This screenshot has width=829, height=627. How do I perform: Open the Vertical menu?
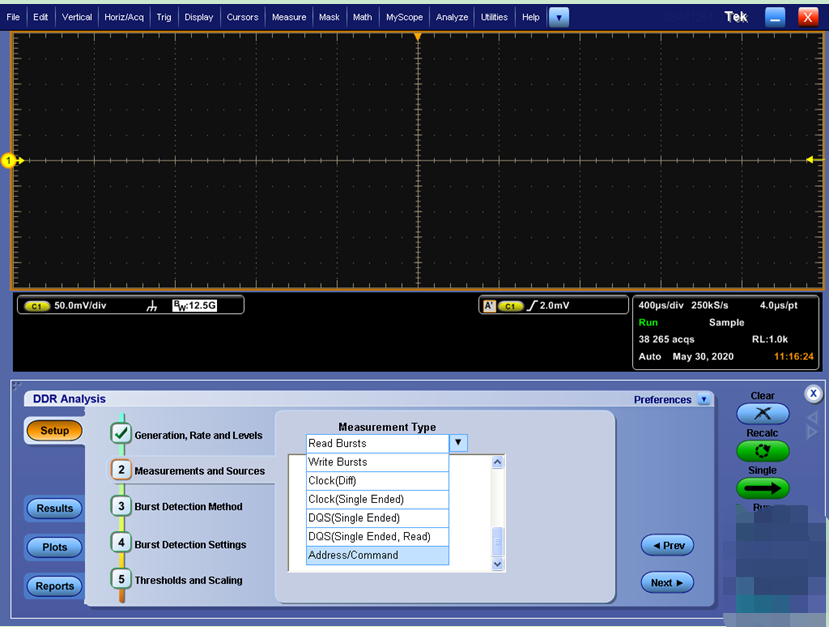tap(77, 17)
